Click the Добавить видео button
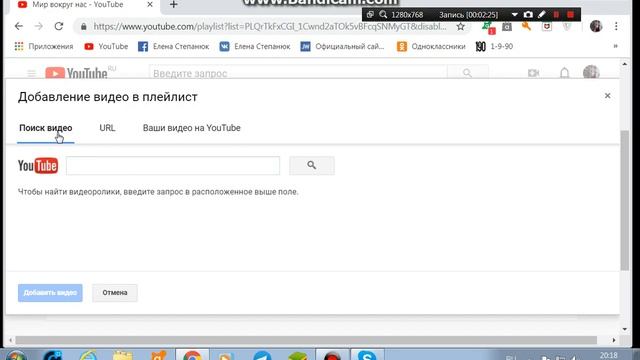 tap(50, 293)
